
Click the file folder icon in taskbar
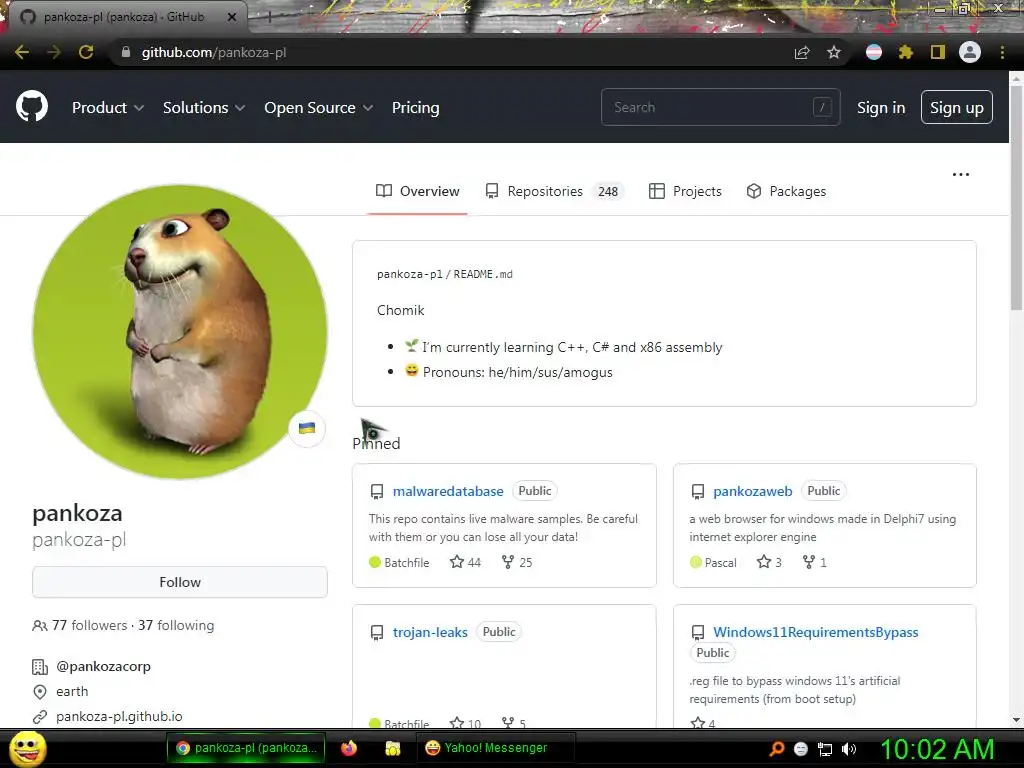point(392,748)
